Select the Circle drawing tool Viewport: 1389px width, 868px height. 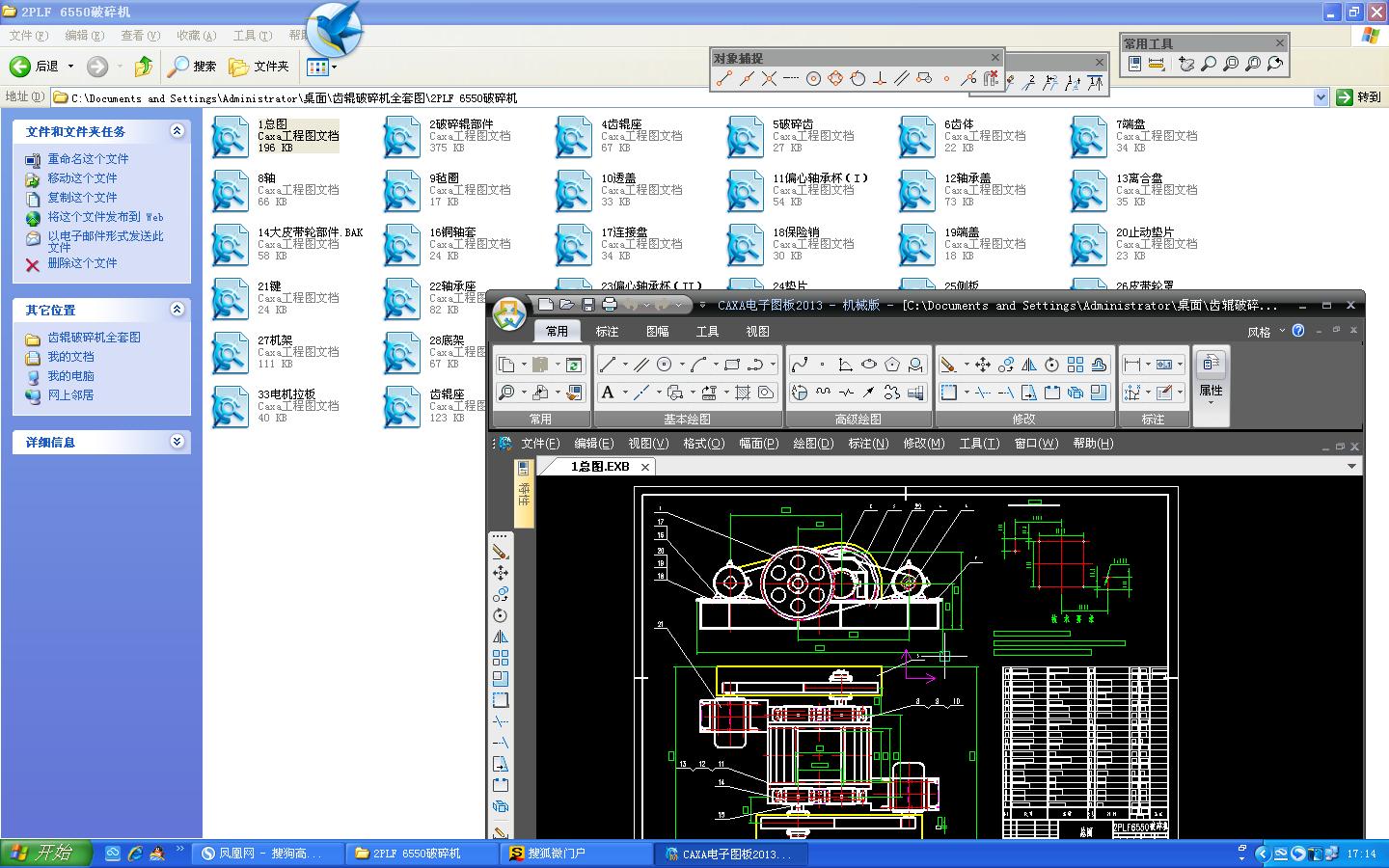click(665, 365)
